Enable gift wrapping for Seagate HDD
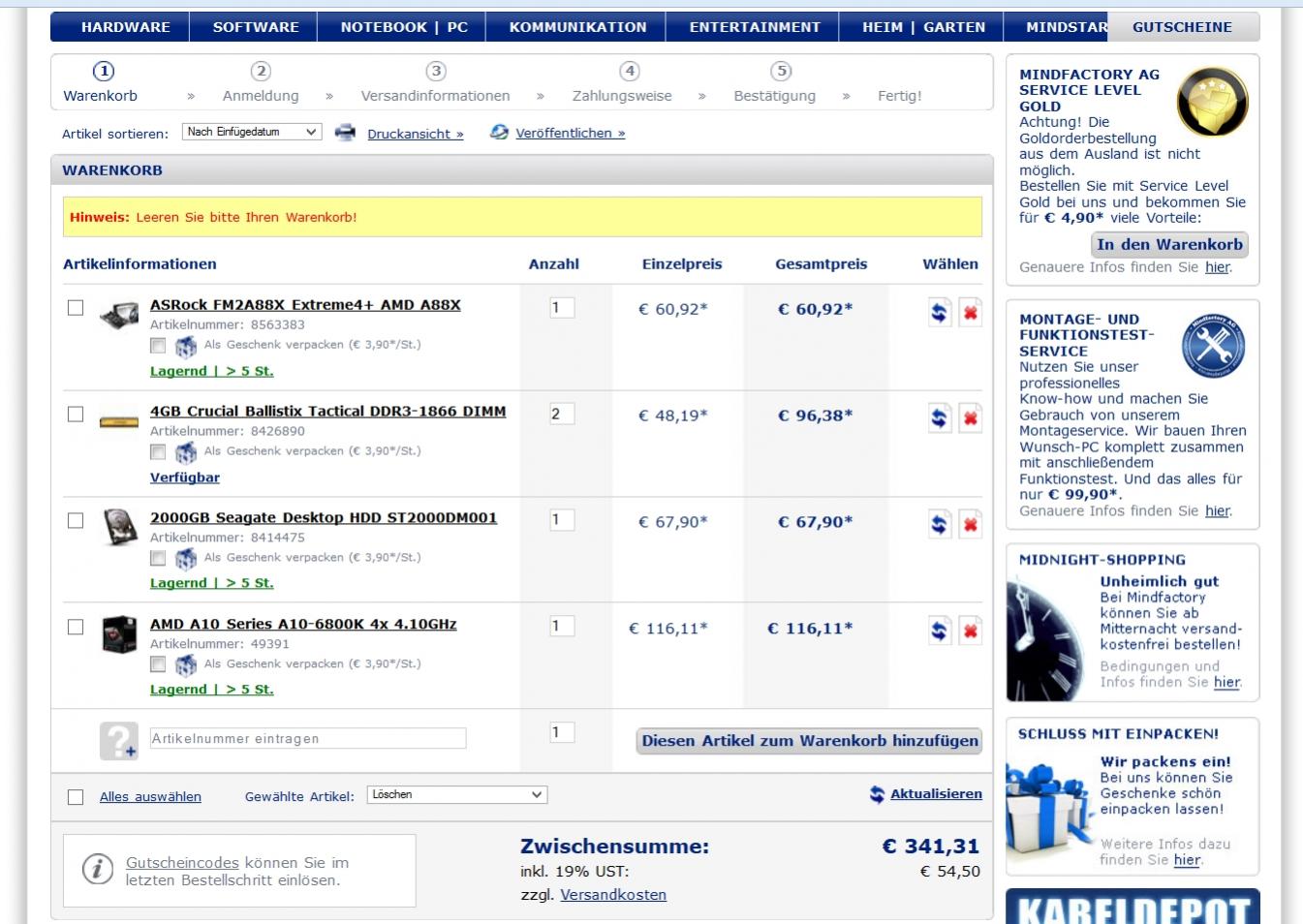Image resolution: width=1303 pixels, height=924 pixels. [x=158, y=558]
